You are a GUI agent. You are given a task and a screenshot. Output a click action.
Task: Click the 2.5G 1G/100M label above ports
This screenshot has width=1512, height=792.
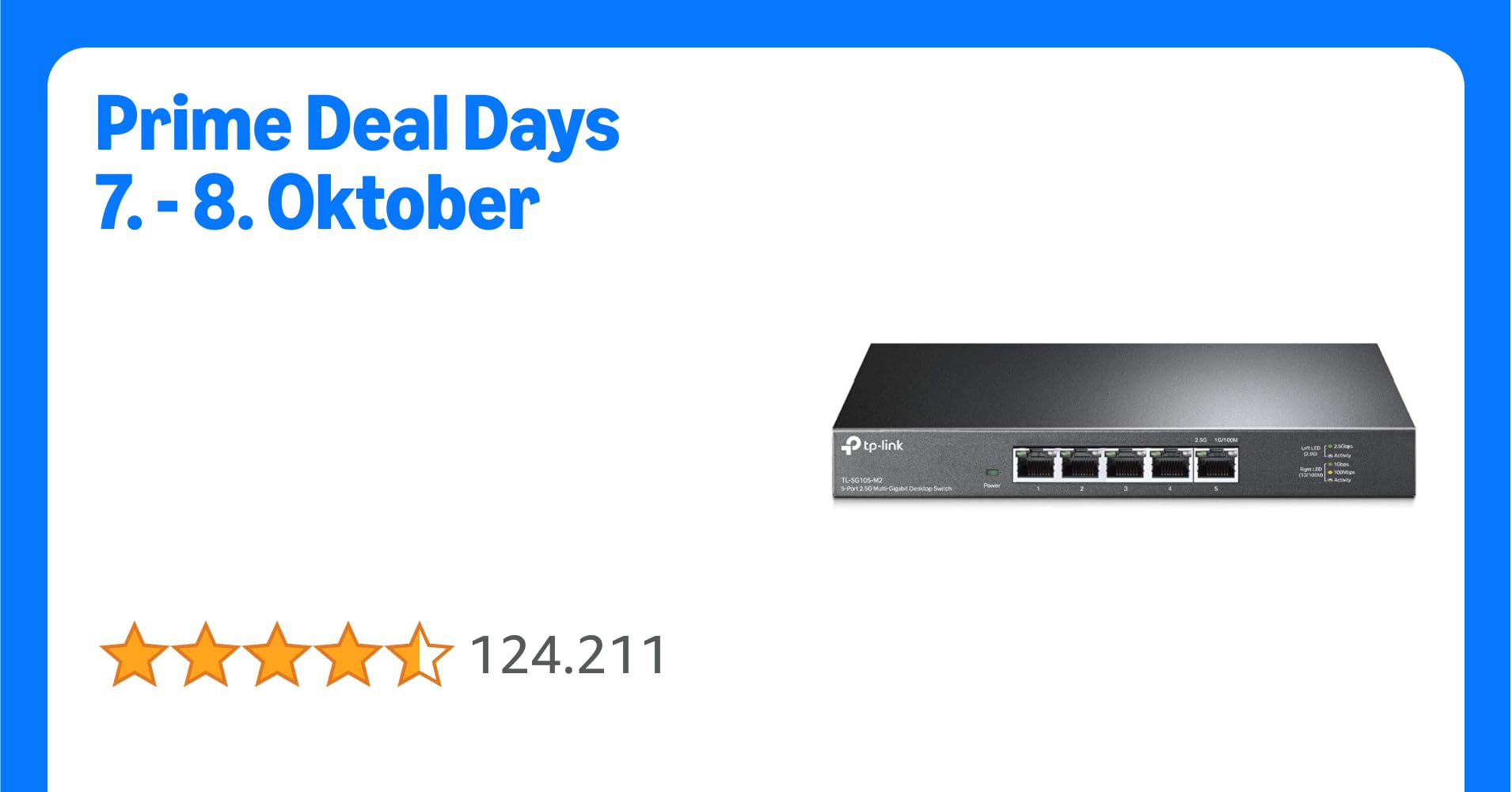click(1217, 440)
